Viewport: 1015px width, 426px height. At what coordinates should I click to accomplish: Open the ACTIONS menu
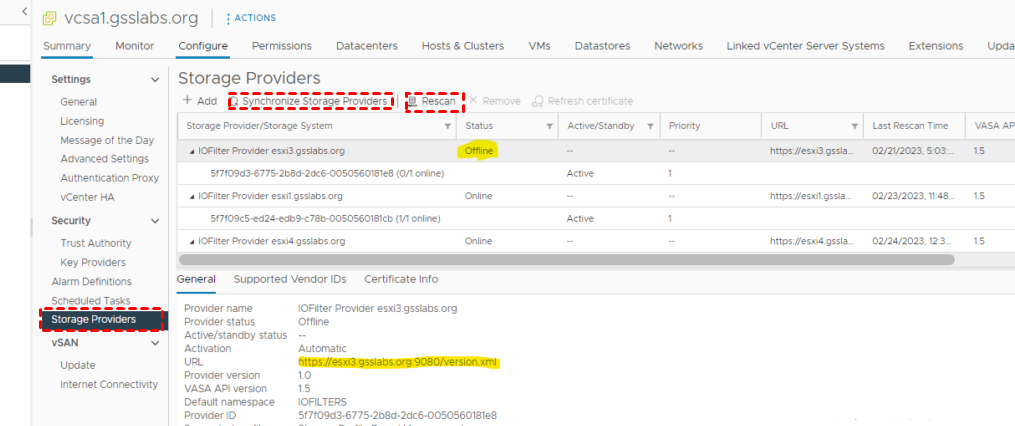tap(251, 18)
